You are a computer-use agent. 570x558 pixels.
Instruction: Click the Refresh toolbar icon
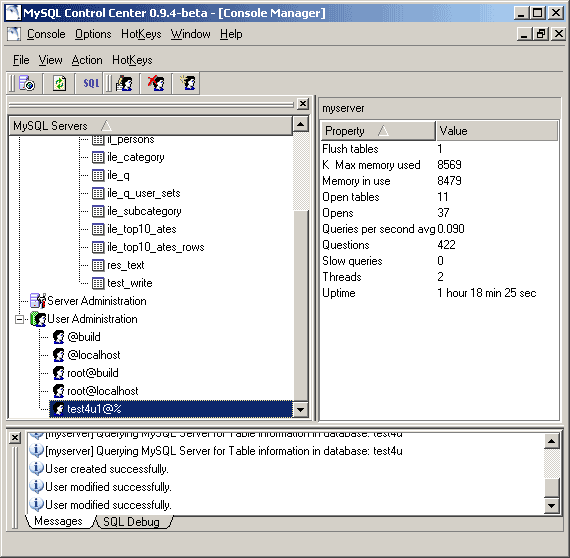[59, 83]
